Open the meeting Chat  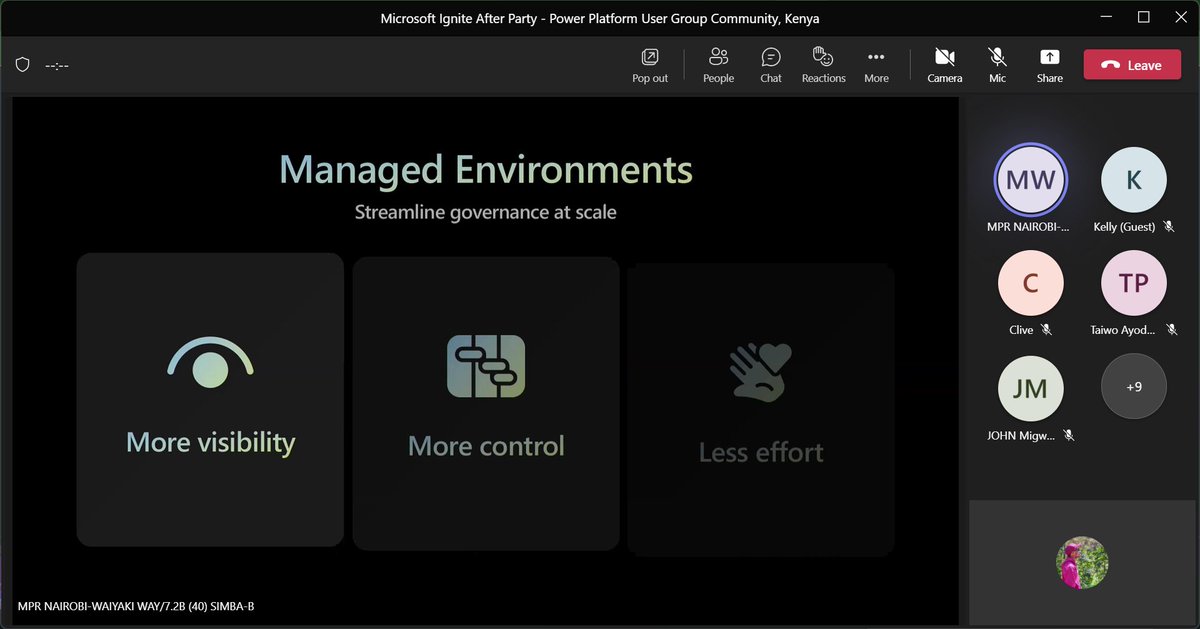click(771, 65)
